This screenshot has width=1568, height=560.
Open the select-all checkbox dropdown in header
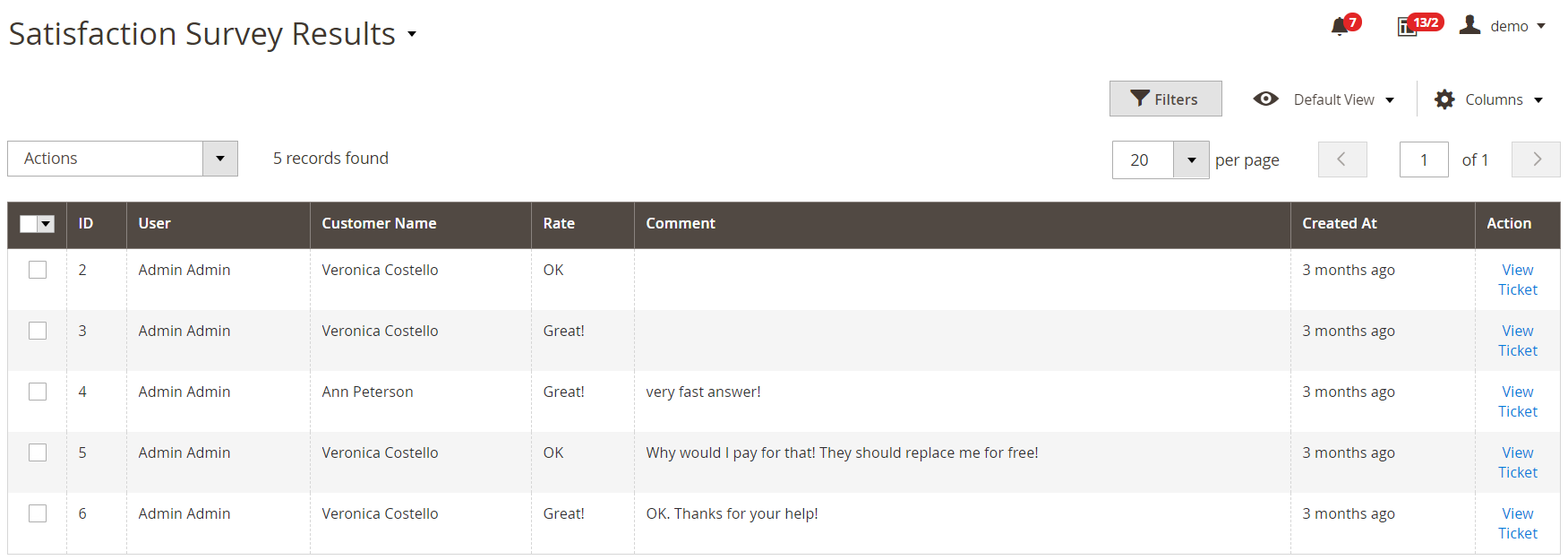point(47,224)
